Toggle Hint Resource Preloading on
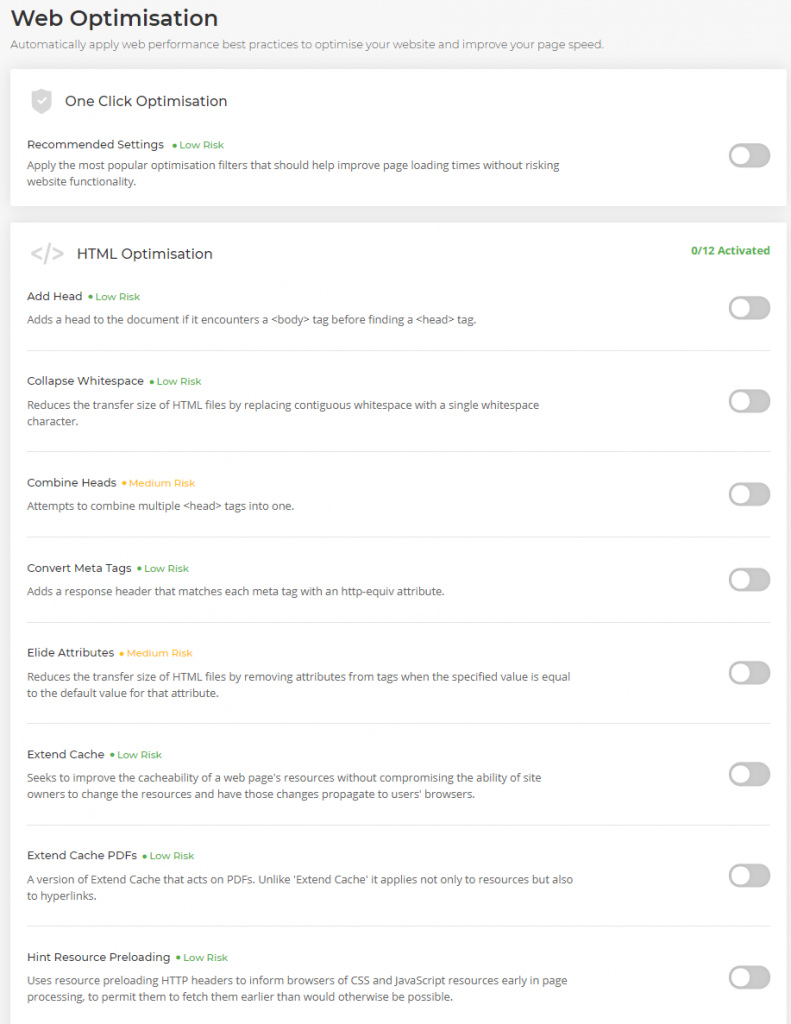791x1024 pixels. coord(749,978)
